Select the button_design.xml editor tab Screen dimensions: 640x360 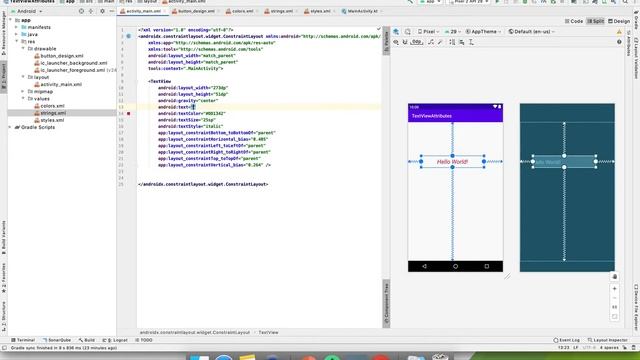pyautogui.click(x=196, y=11)
